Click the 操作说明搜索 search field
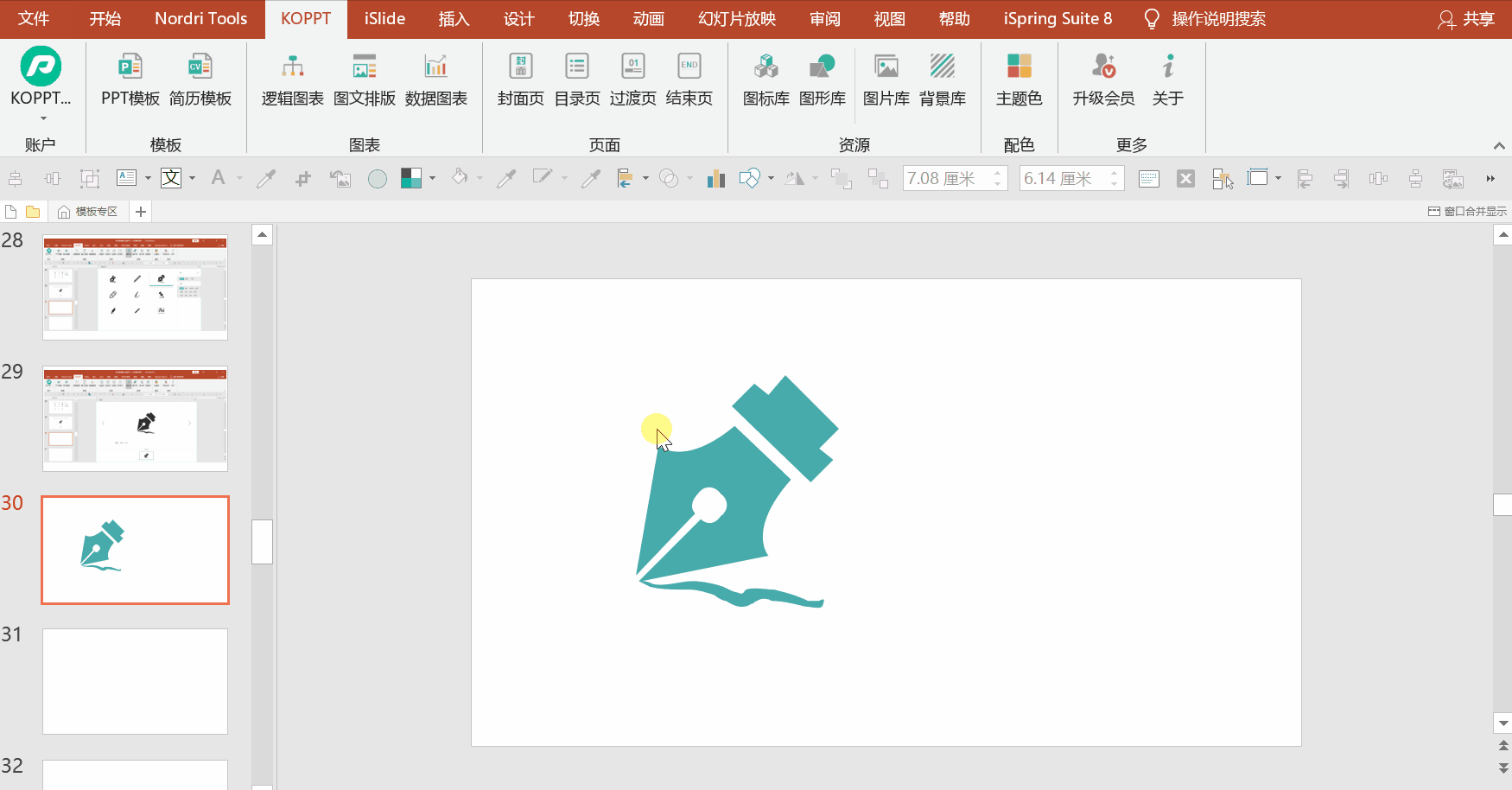 1219,19
